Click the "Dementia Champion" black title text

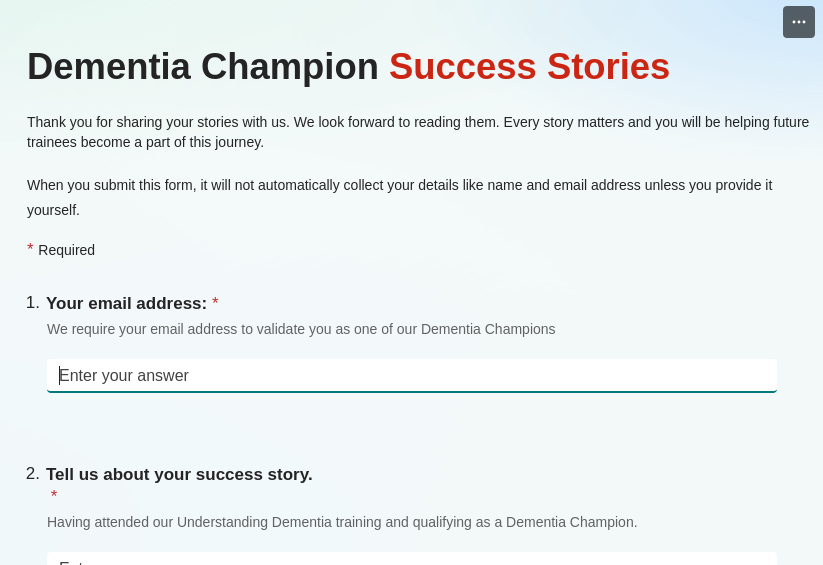click(x=203, y=67)
